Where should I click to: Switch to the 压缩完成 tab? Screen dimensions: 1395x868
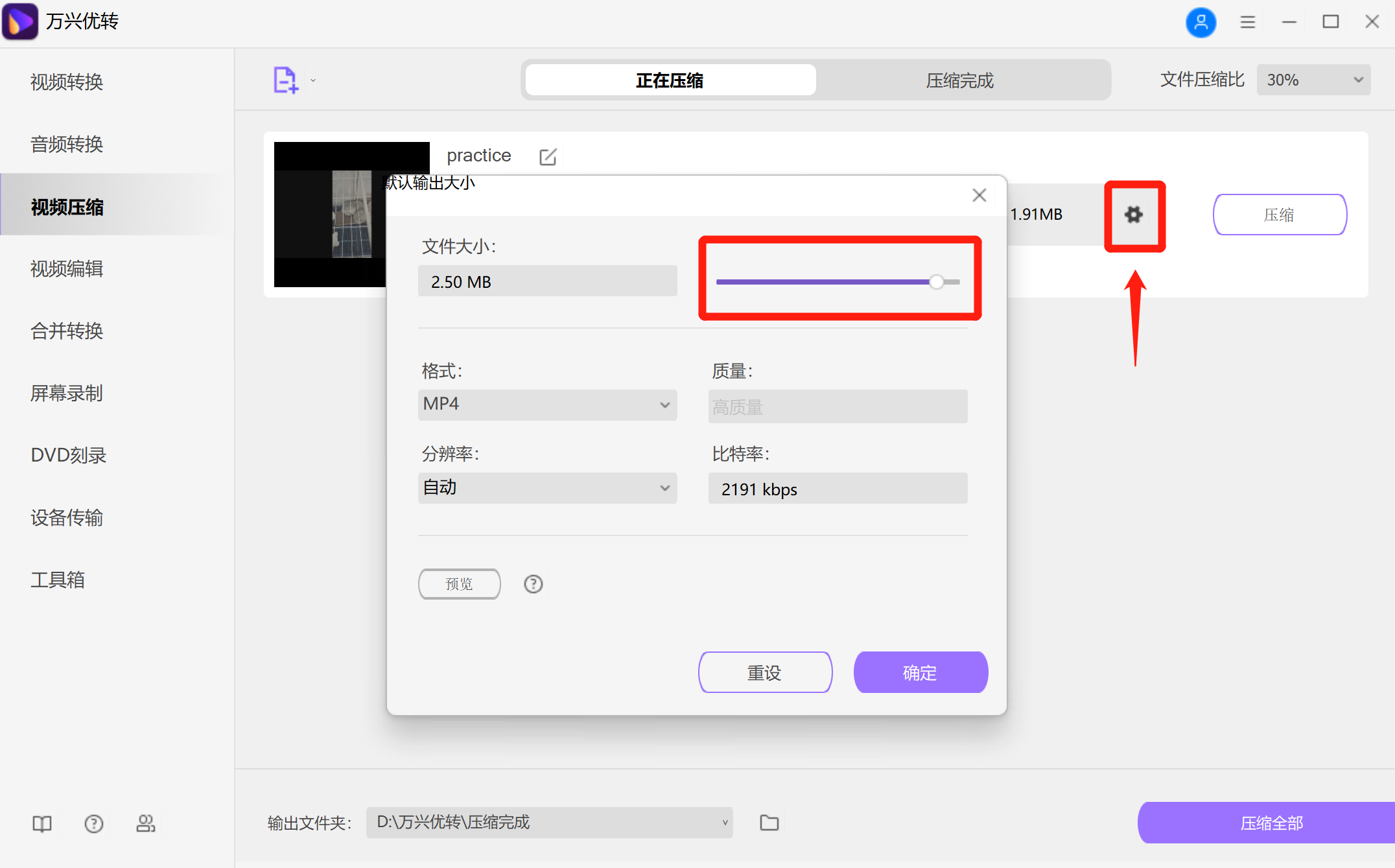959,80
